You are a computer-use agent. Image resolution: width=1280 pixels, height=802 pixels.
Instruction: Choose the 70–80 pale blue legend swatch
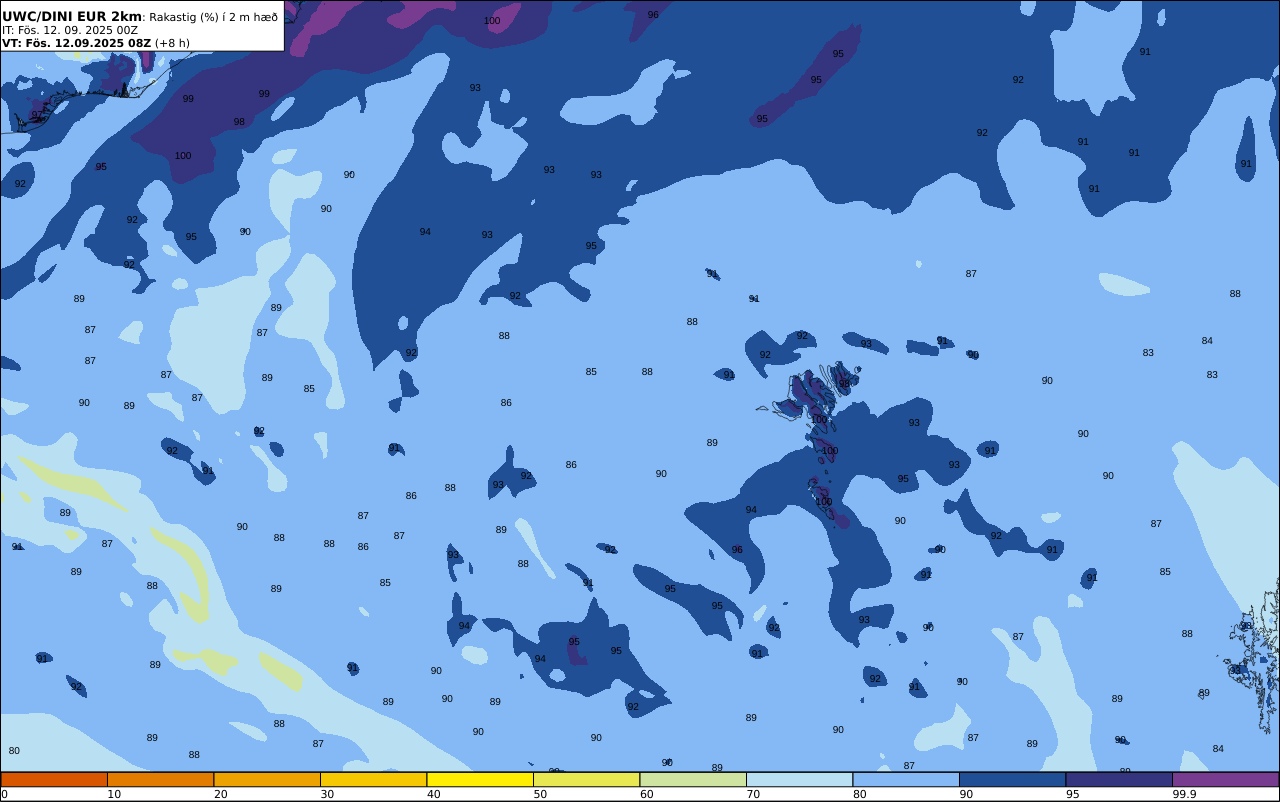tap(799, 779)
